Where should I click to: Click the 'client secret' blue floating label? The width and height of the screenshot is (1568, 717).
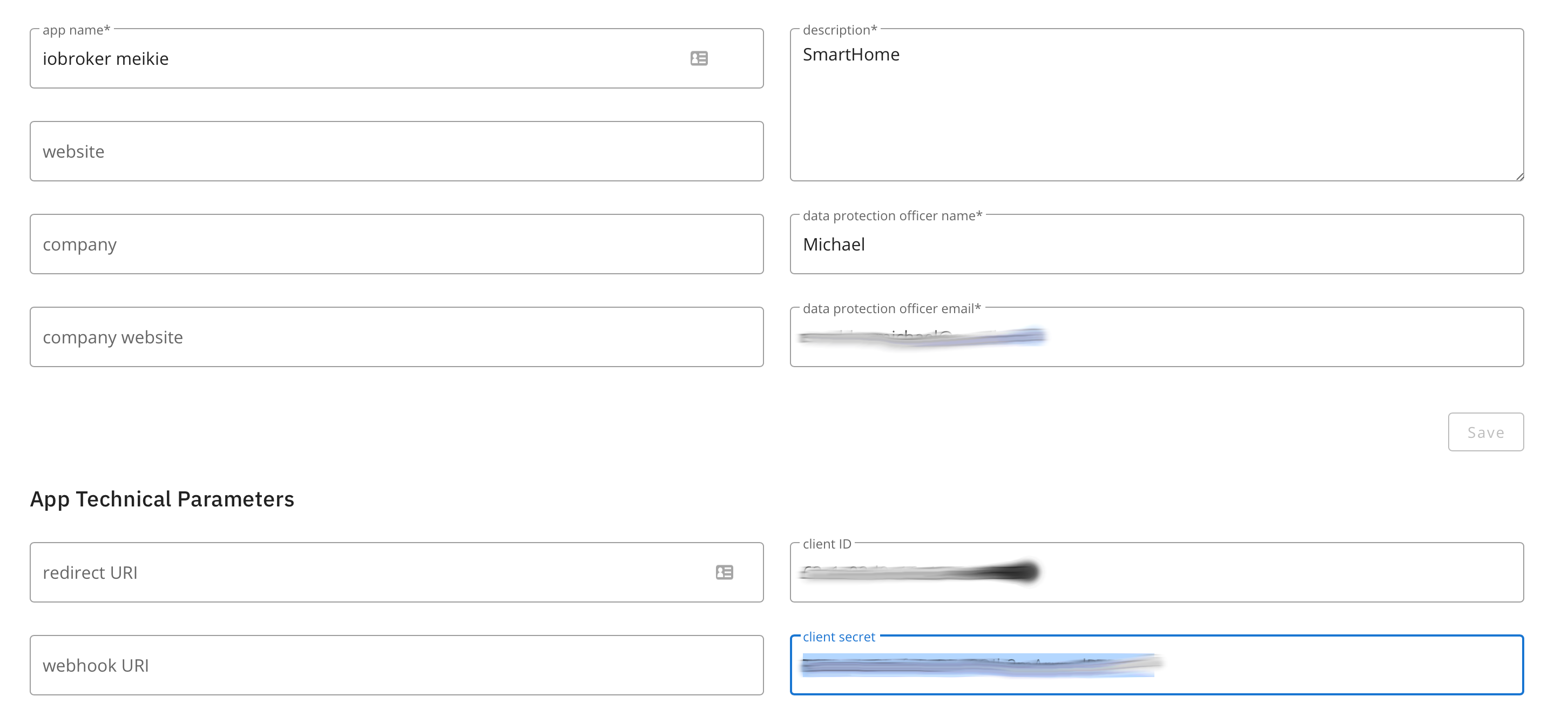[839, 637]
